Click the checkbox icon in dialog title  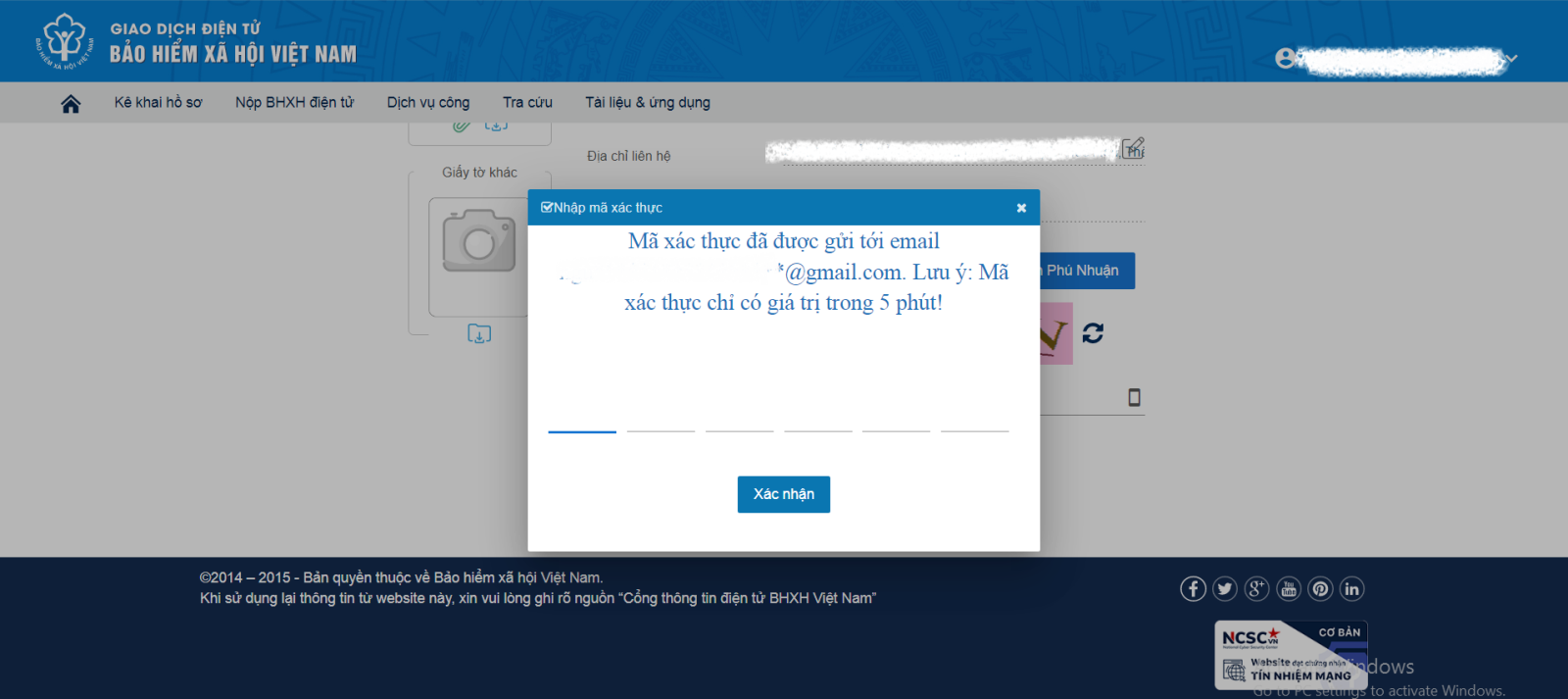click(547, 207)
